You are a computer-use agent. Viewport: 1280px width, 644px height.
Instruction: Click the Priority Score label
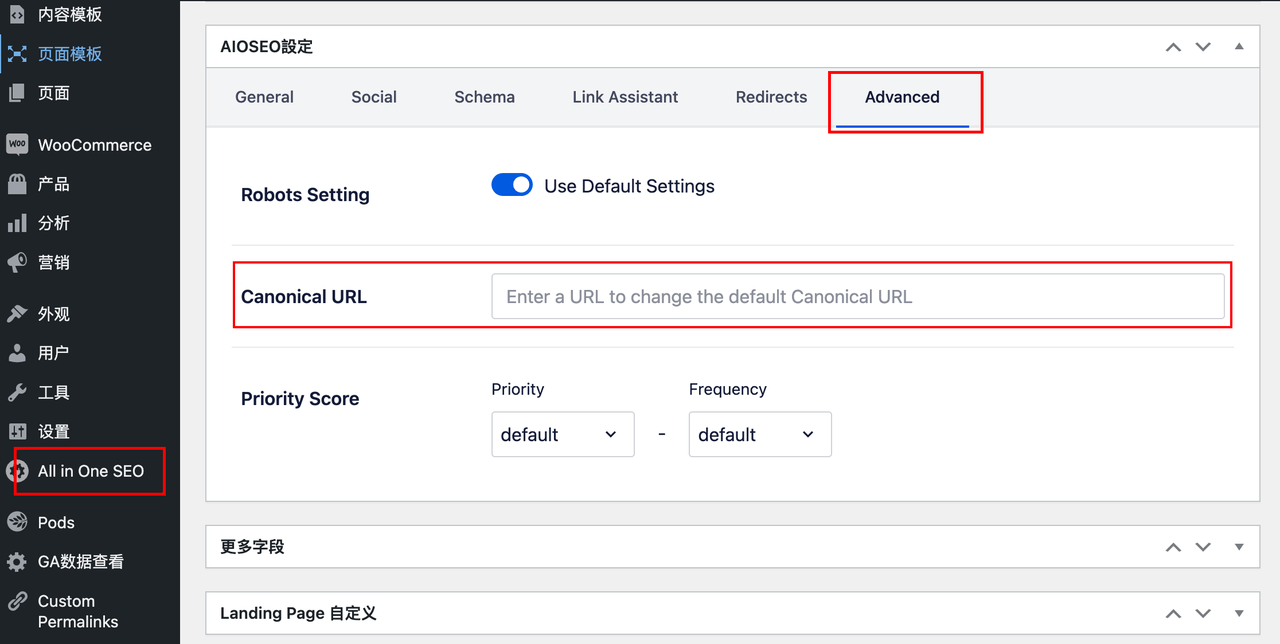[300, 398]
